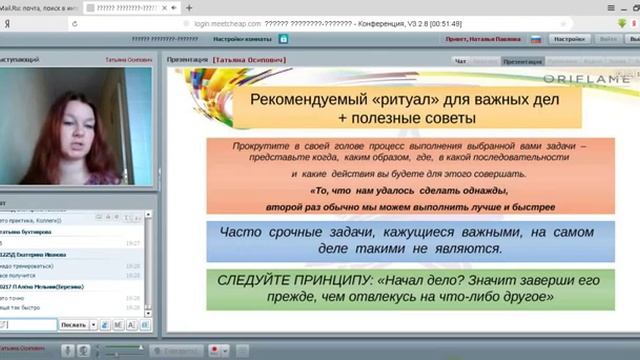Open the browser hamburger menu
640x360 pixels.
(x=611, y=8)
